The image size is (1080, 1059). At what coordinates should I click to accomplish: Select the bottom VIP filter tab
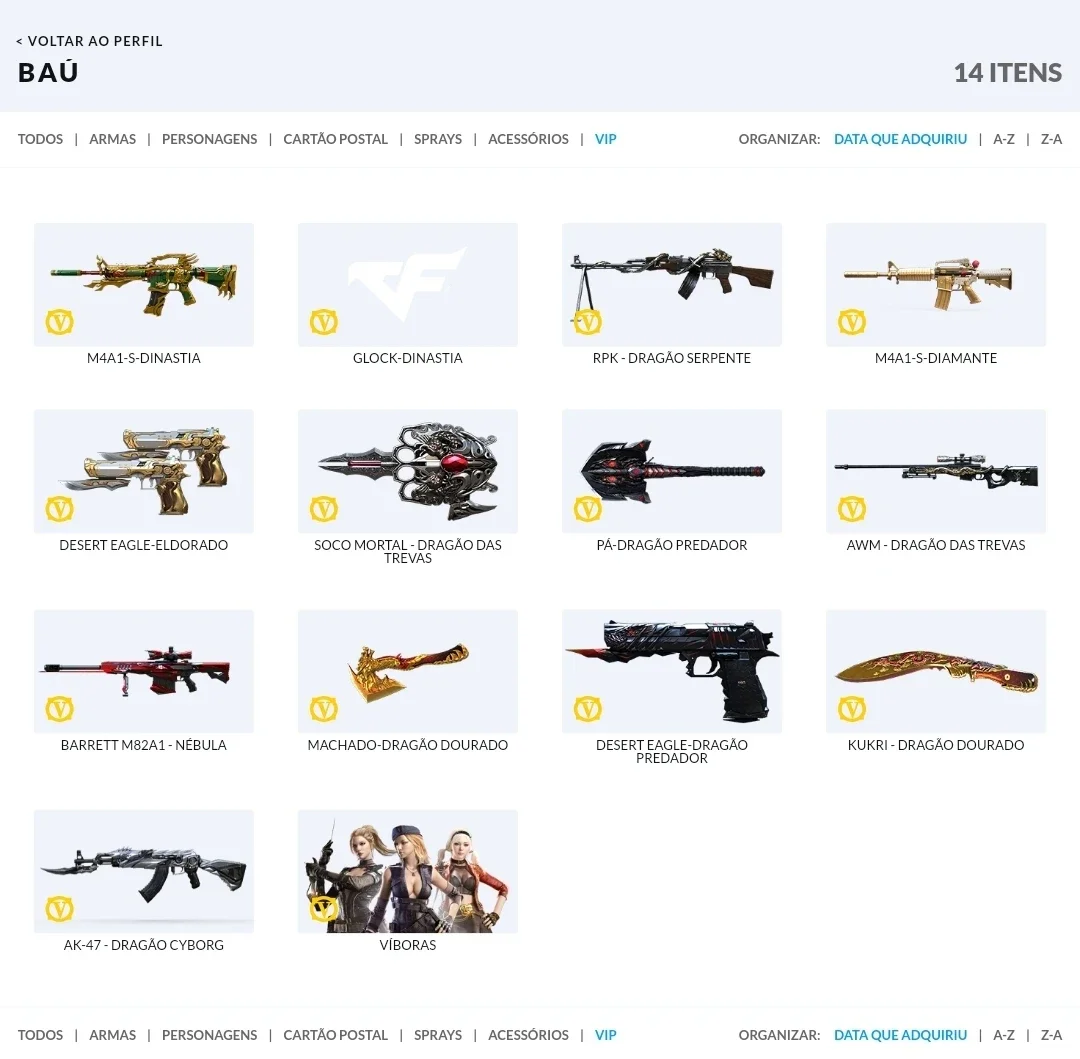[605, 1035]
